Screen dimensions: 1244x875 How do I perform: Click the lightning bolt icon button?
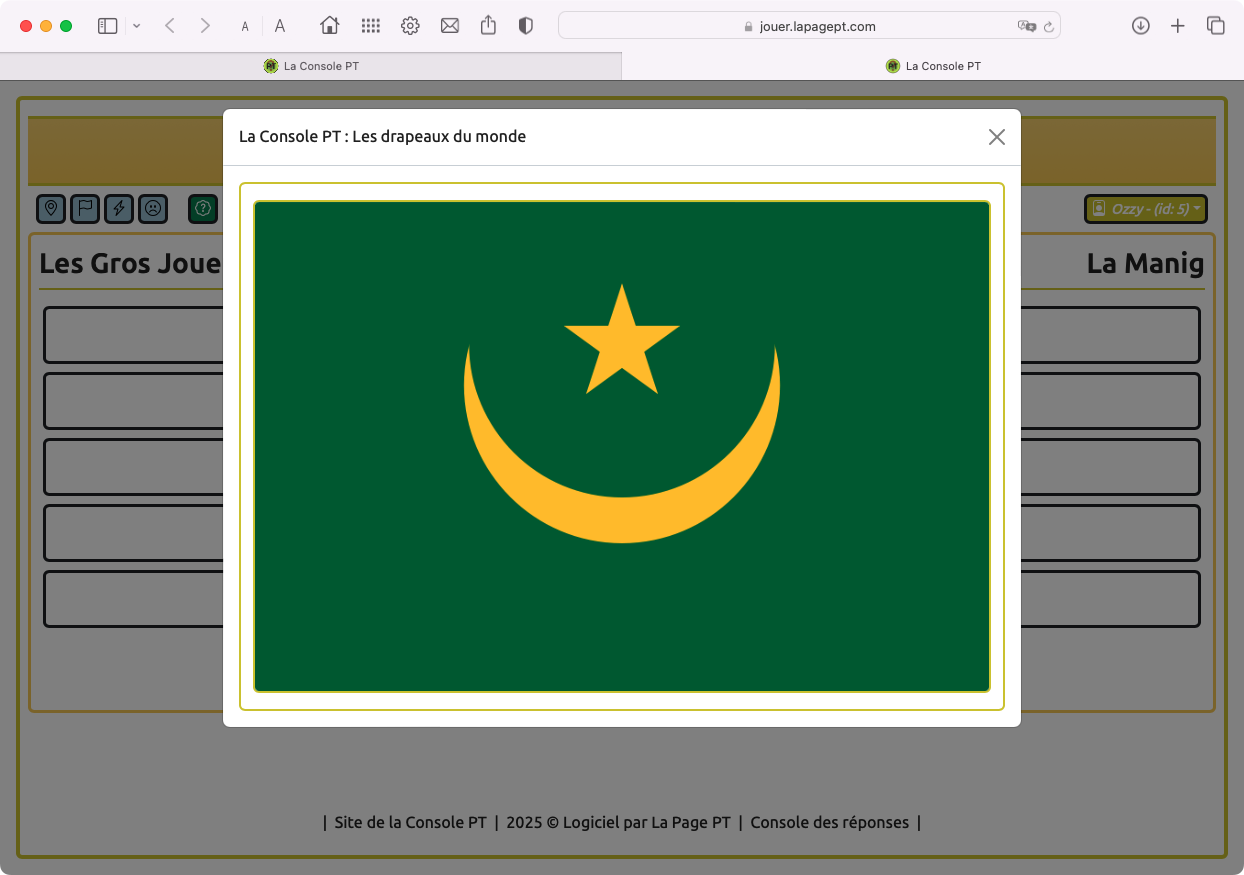click(119, 209)
